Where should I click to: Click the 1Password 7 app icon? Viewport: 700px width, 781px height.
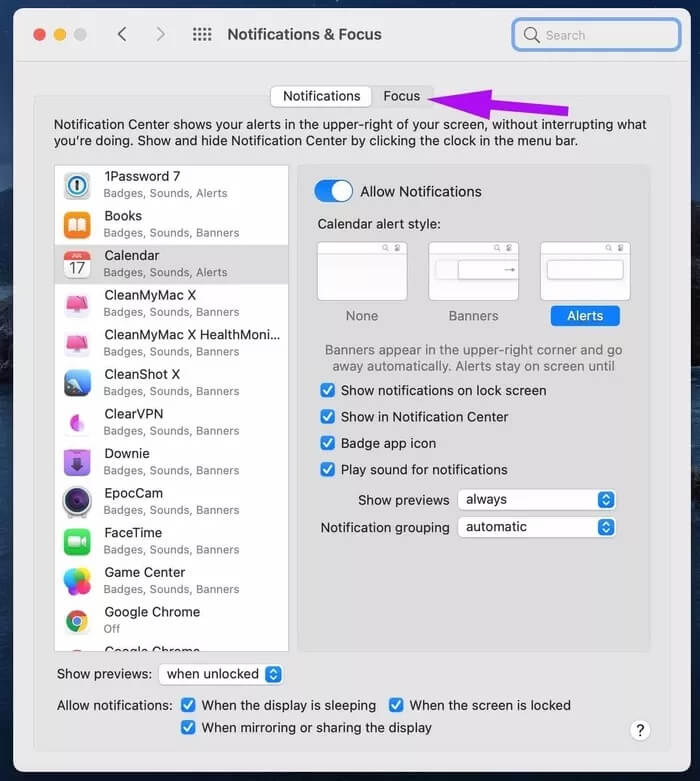[x=77, y=185]
